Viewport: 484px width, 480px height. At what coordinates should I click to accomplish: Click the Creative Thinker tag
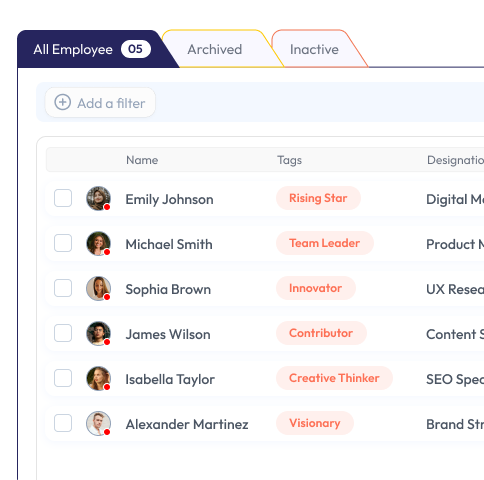point(334,378)
